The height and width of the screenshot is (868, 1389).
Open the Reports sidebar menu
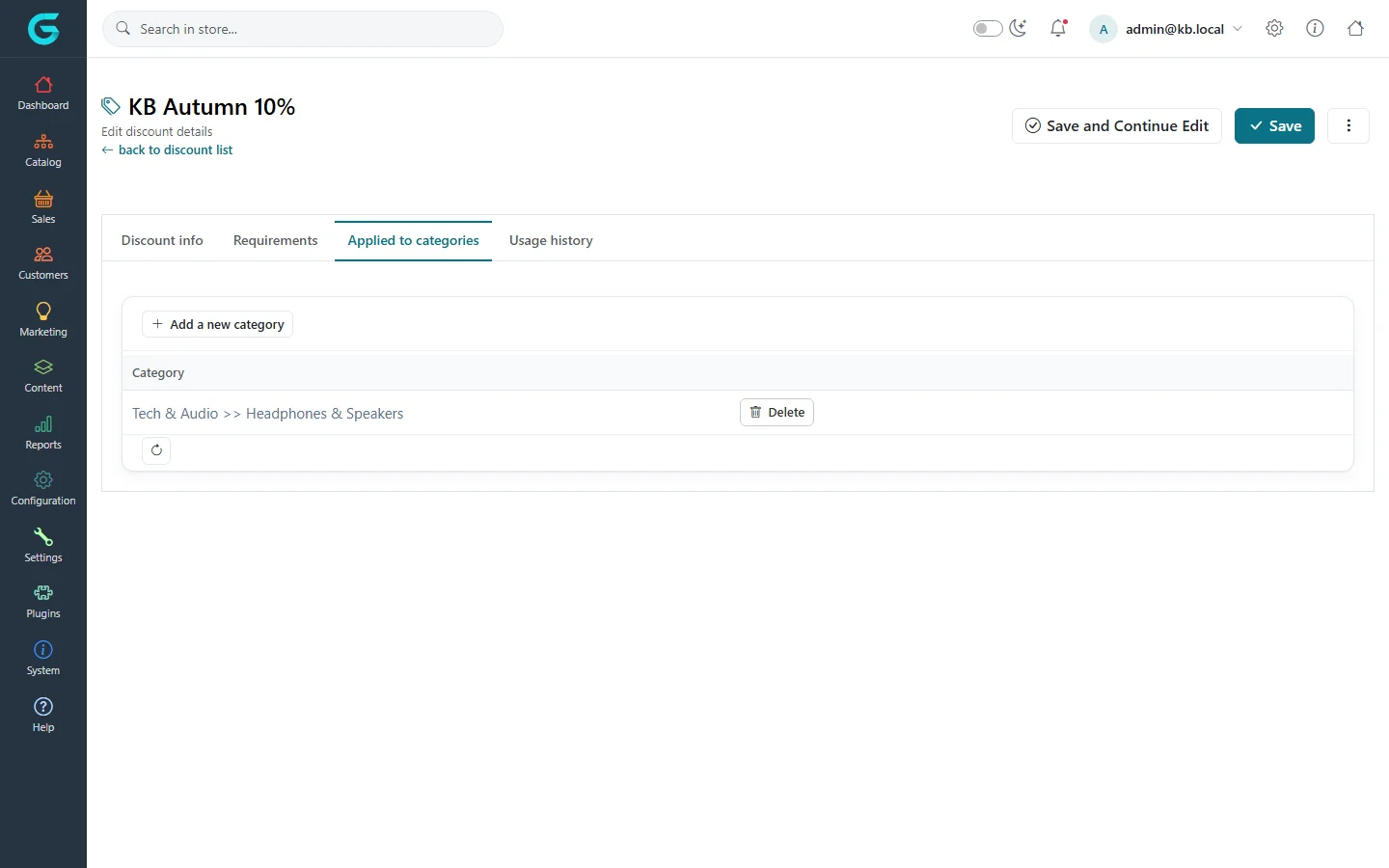(43, 433)
